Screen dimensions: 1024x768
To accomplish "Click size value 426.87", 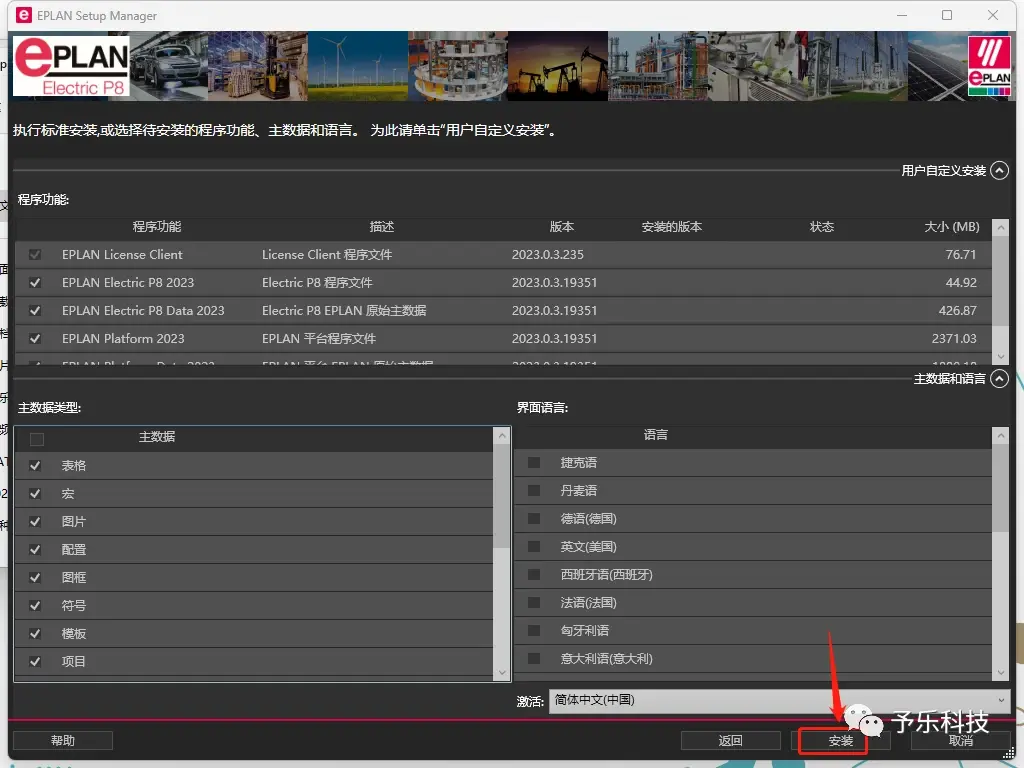I will tap(957, 311).
